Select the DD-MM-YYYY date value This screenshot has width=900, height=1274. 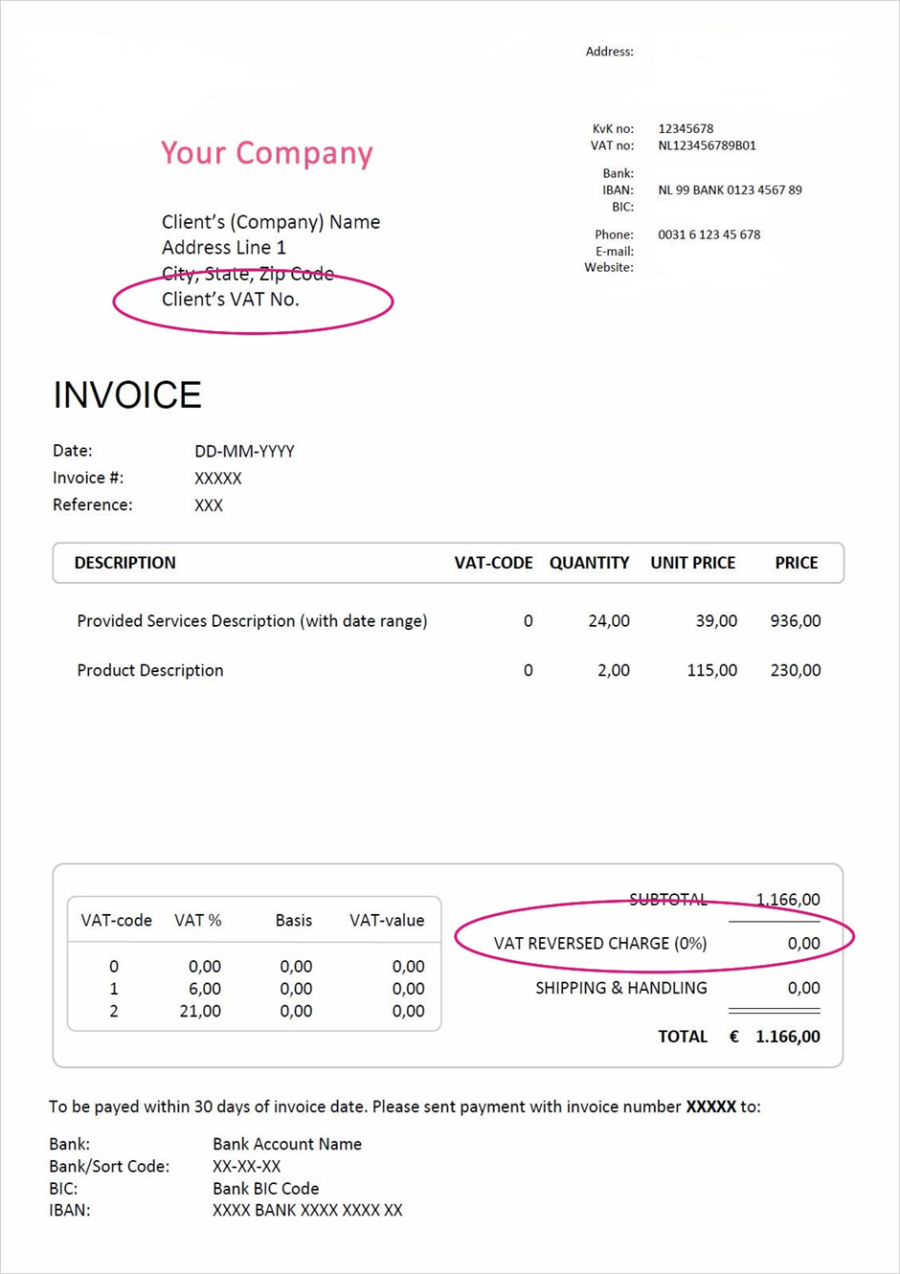pos(245,452)
